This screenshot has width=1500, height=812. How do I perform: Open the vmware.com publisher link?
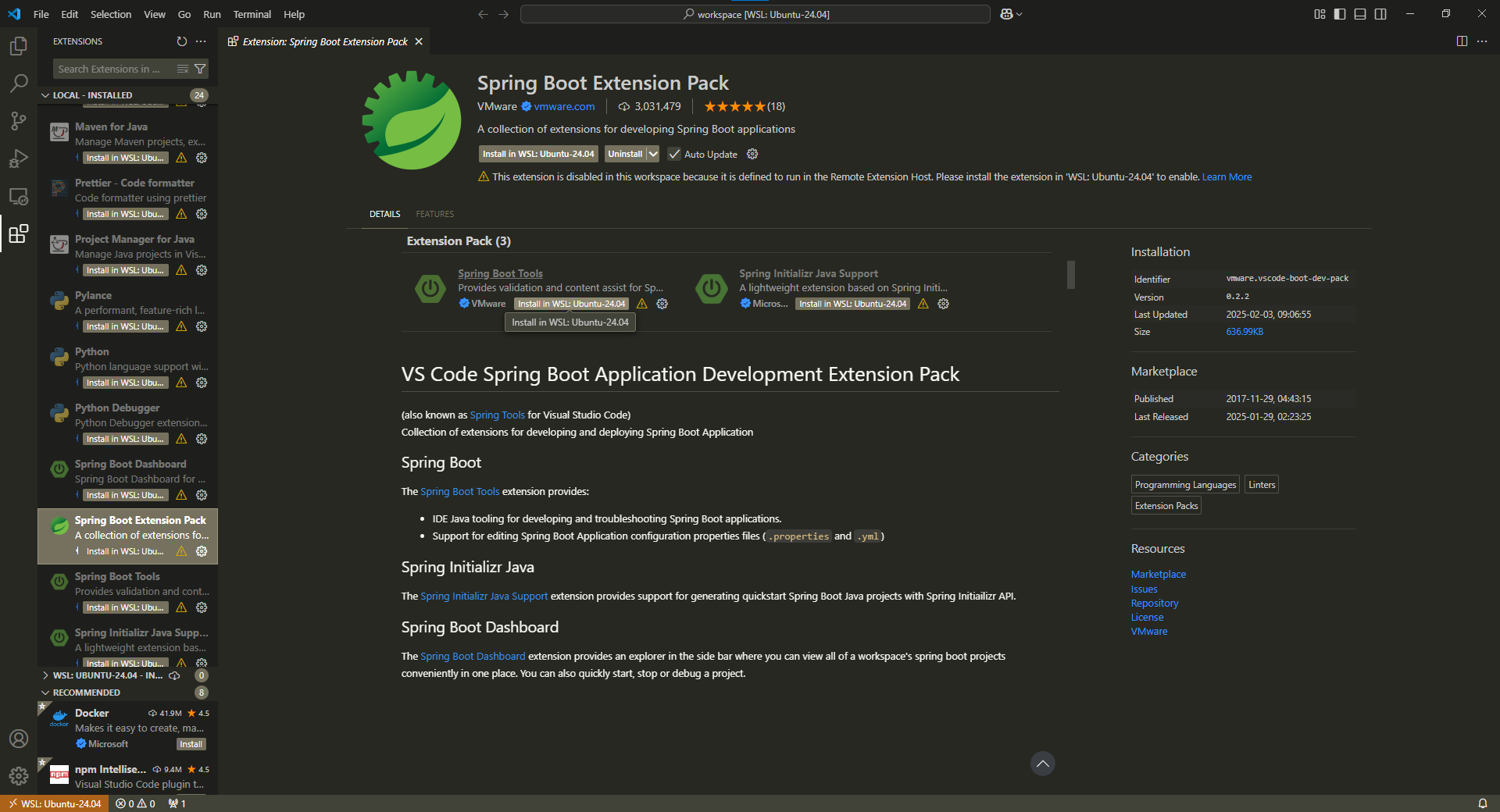click(563, 106)
